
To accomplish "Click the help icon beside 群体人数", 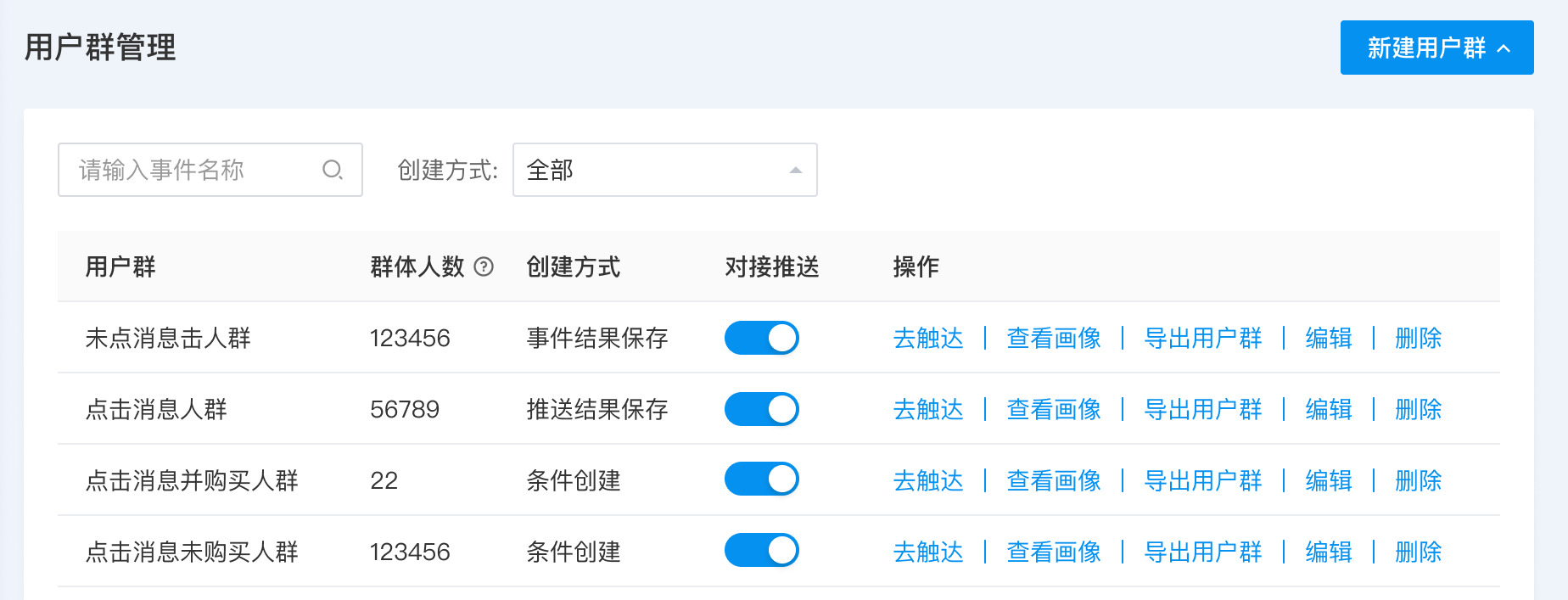I will [484, 266].
